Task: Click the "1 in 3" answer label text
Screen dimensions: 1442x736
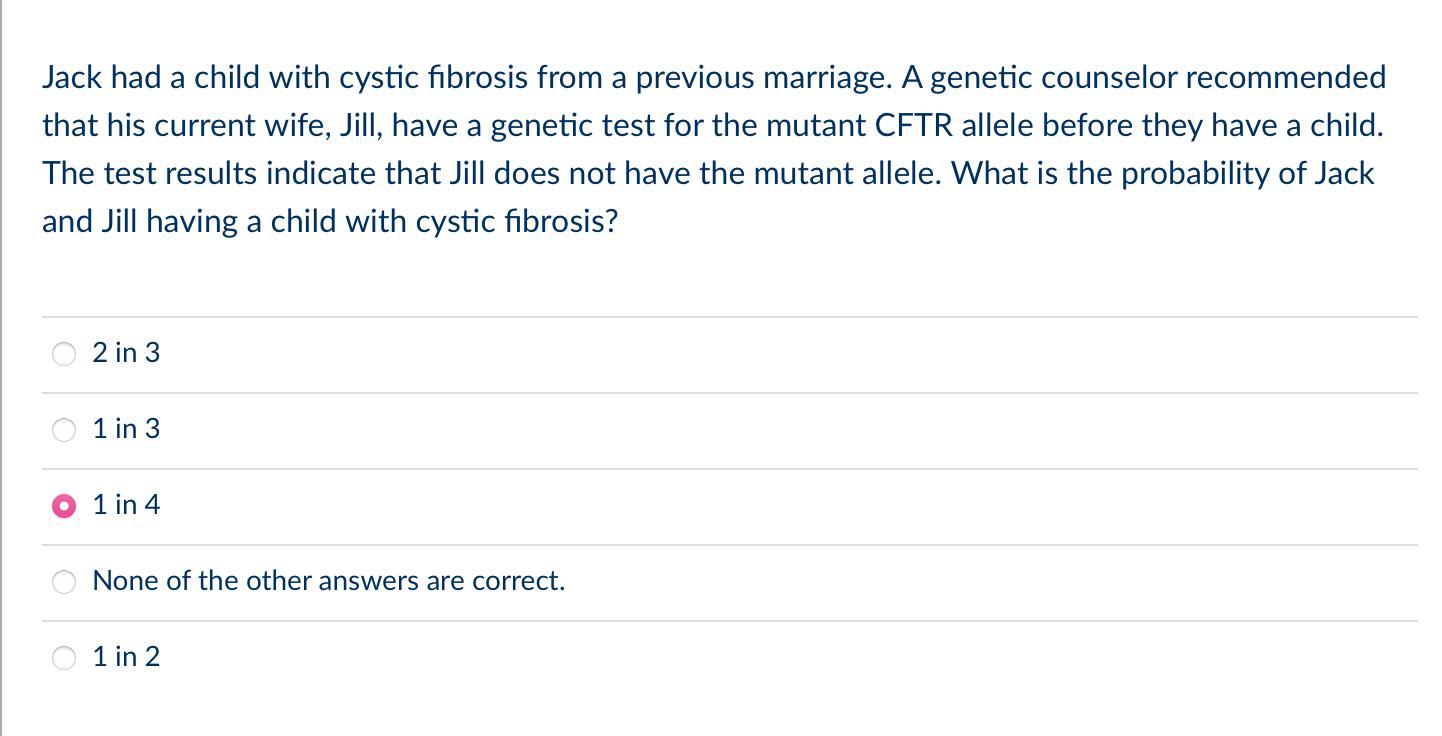Action: pyautogui.click(x=126, y=429)
